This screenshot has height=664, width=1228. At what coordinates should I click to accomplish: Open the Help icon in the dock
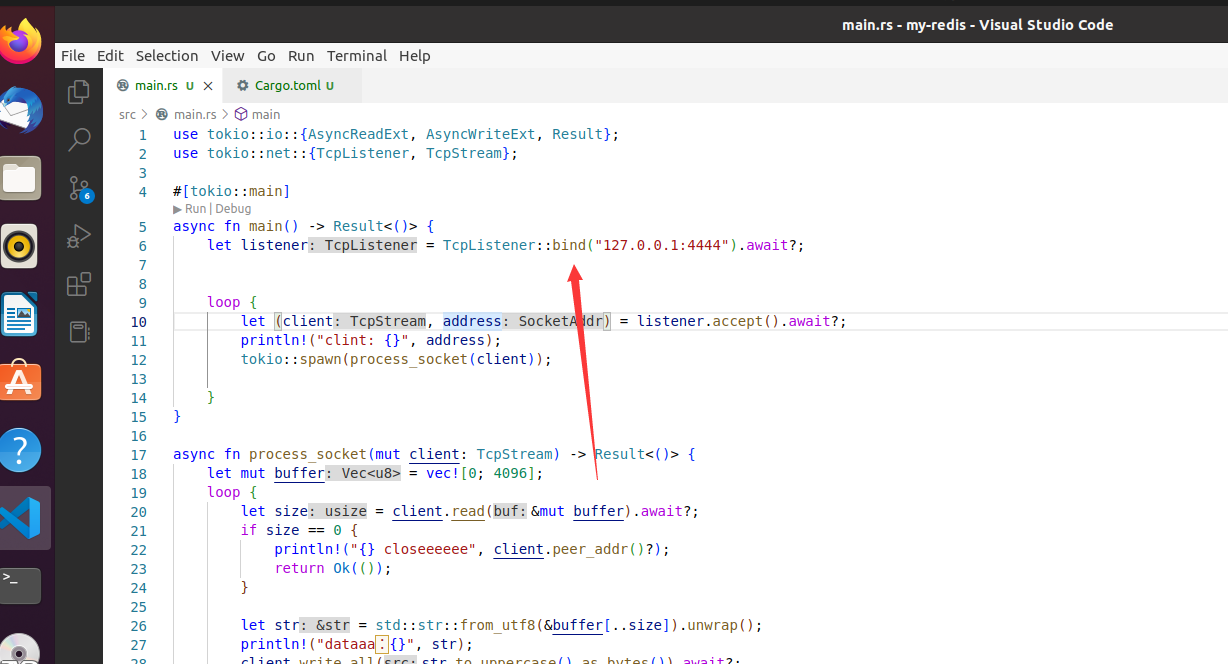(21, 450)
